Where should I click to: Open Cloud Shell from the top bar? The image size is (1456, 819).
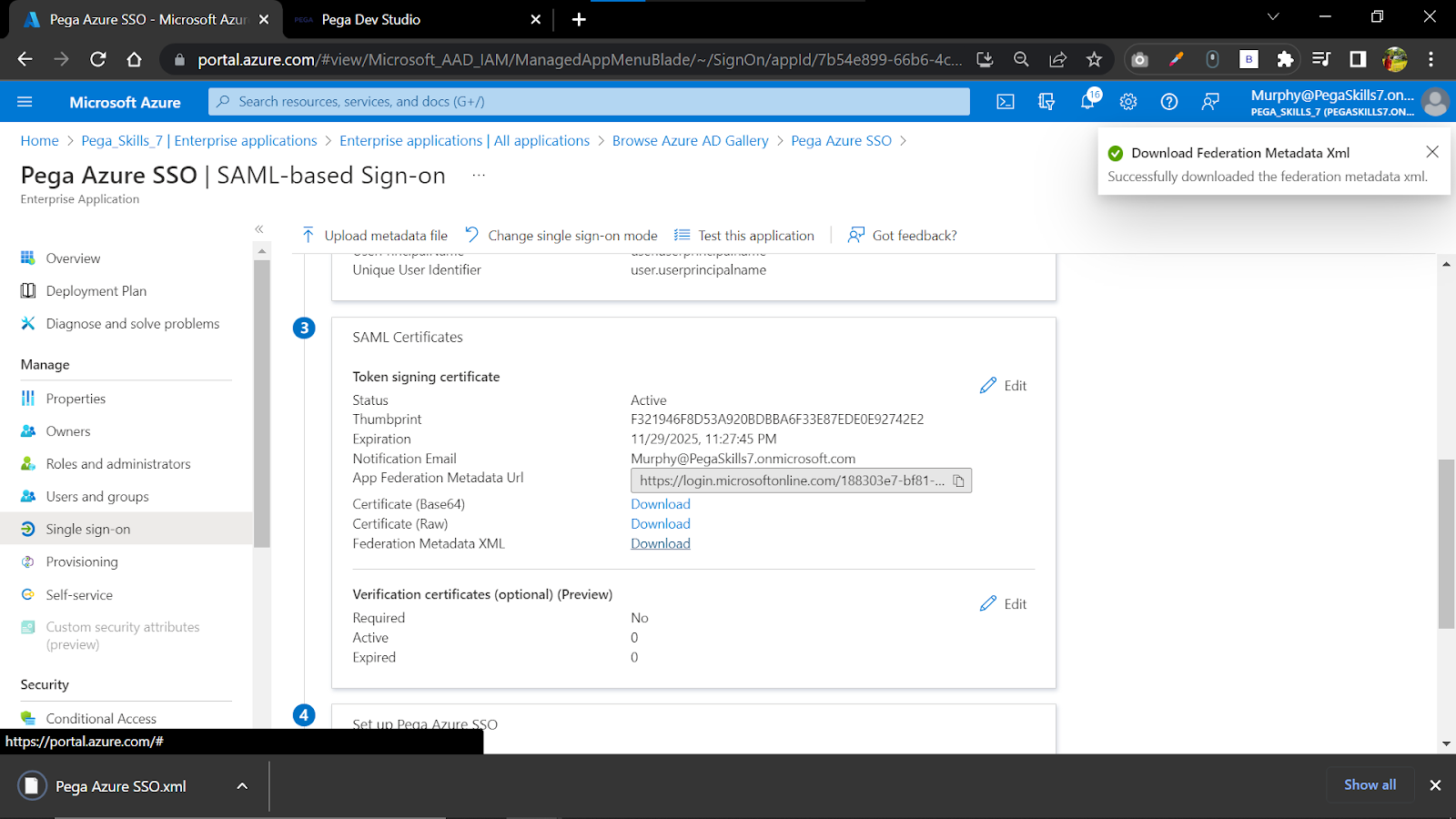1006,102
